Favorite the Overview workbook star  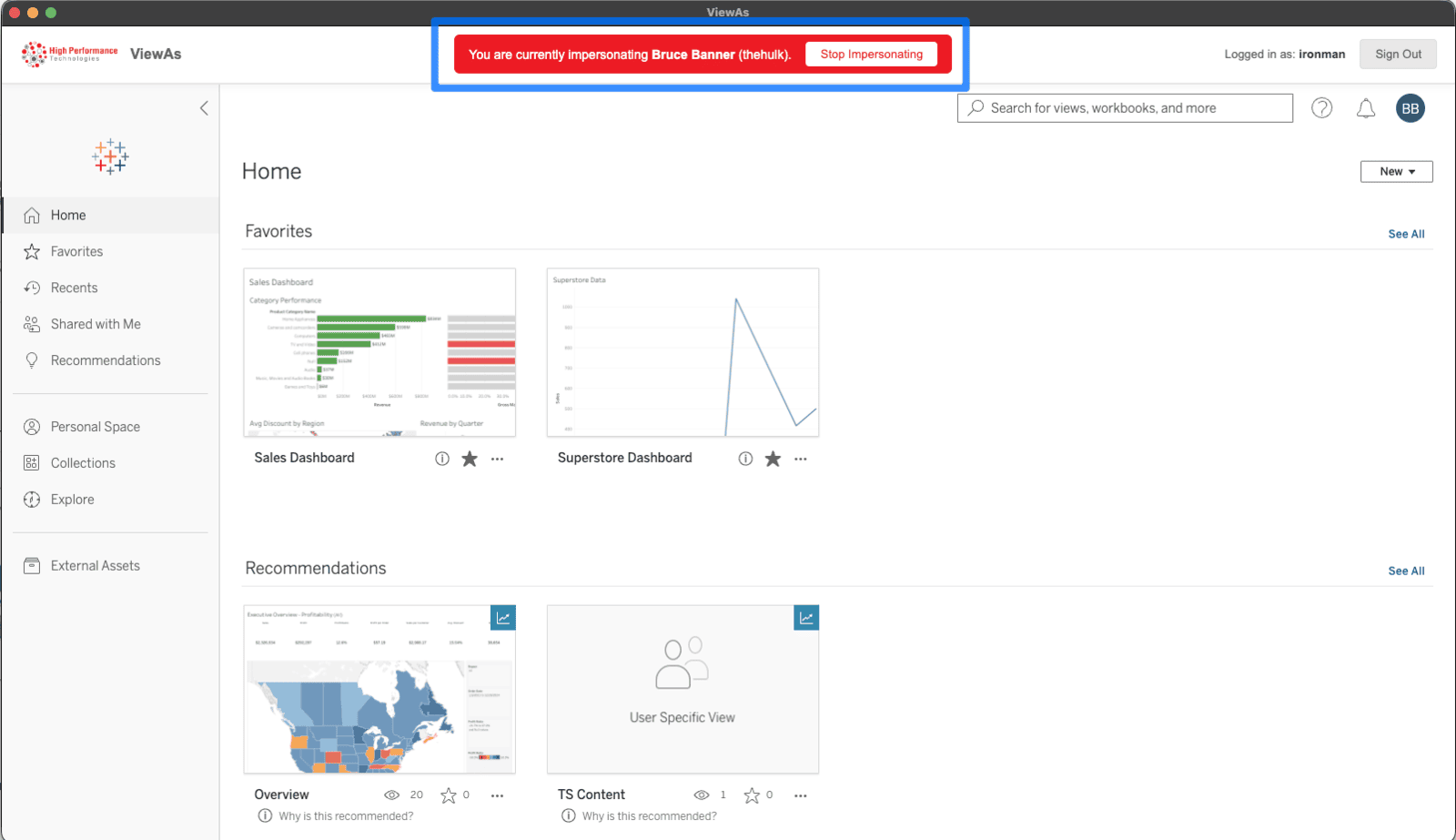click(449, 795)
